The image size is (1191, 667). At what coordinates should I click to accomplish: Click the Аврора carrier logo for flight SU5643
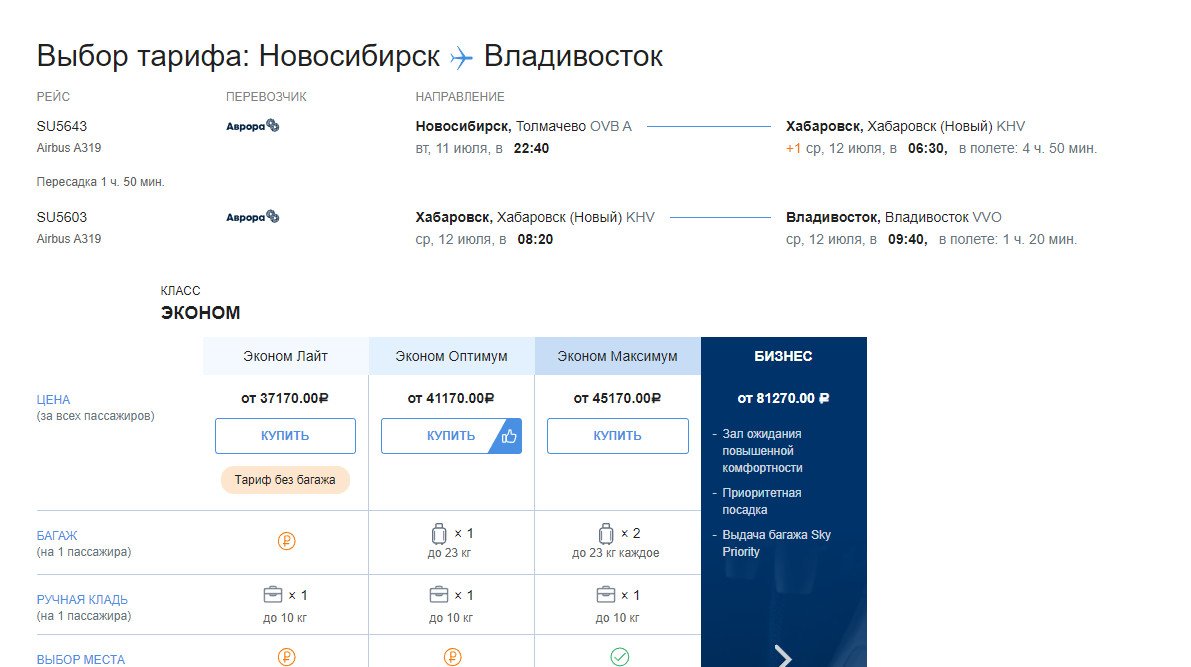click(253, 126)
